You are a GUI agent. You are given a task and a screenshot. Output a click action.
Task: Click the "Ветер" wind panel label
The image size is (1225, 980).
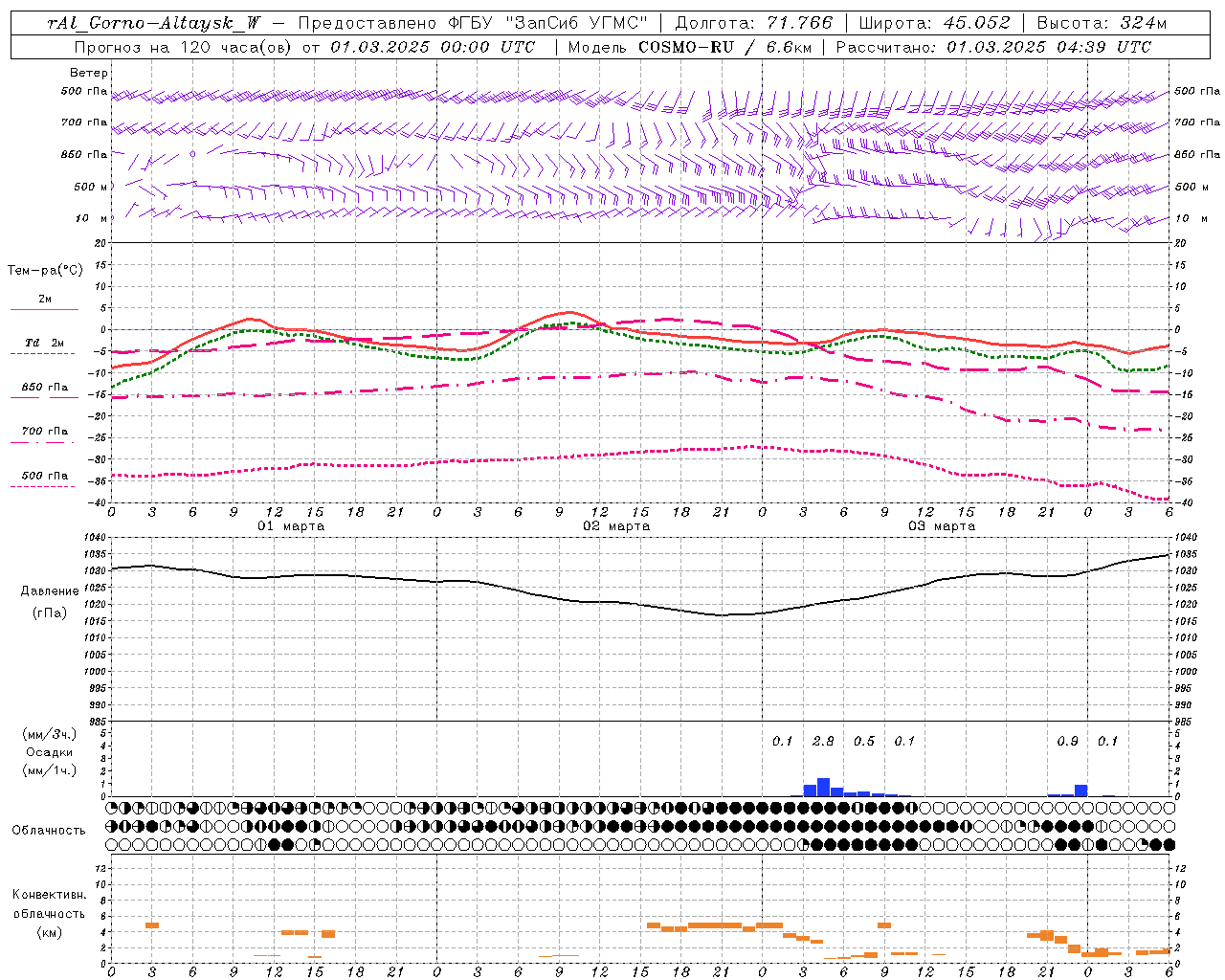[88, 73]
